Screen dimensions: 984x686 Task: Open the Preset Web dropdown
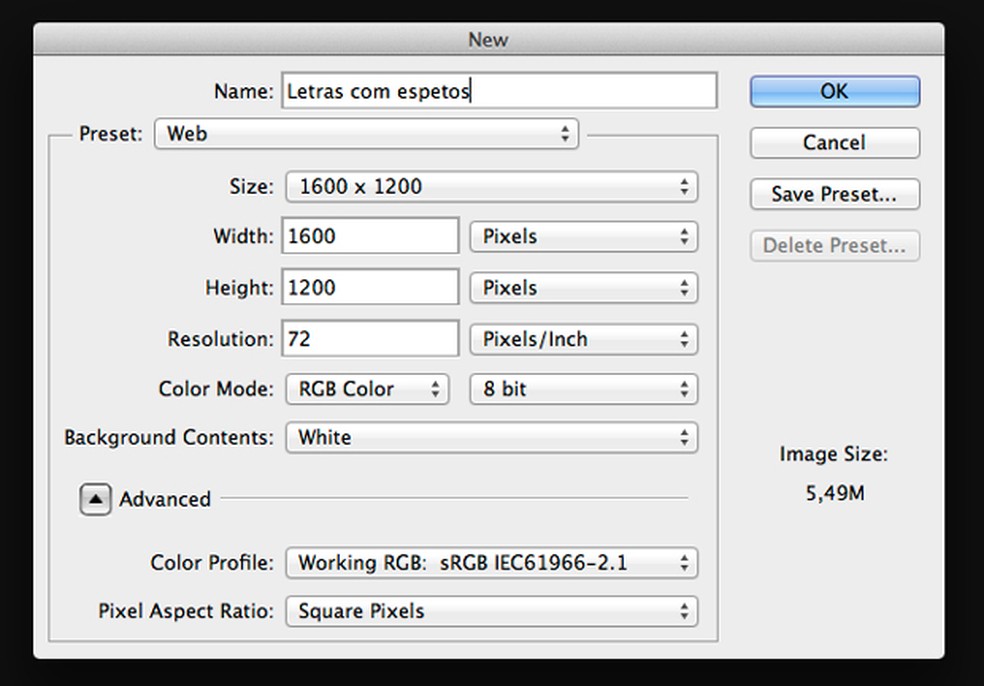pos(366,133)
